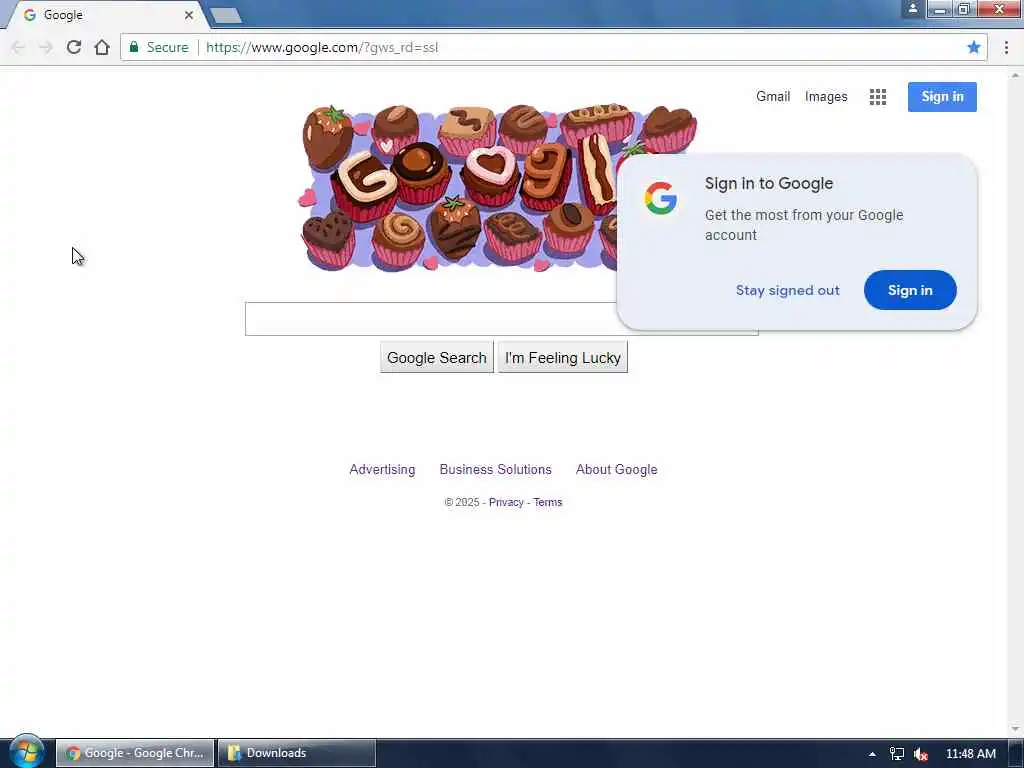Click Sign in inside the popup
The height and width of the screenshot is (768, 1024).
910,290
